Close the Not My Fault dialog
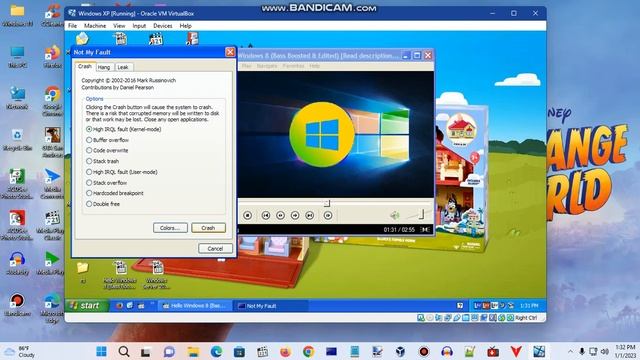The image size is (640, 360). click(x=230, y=52)
